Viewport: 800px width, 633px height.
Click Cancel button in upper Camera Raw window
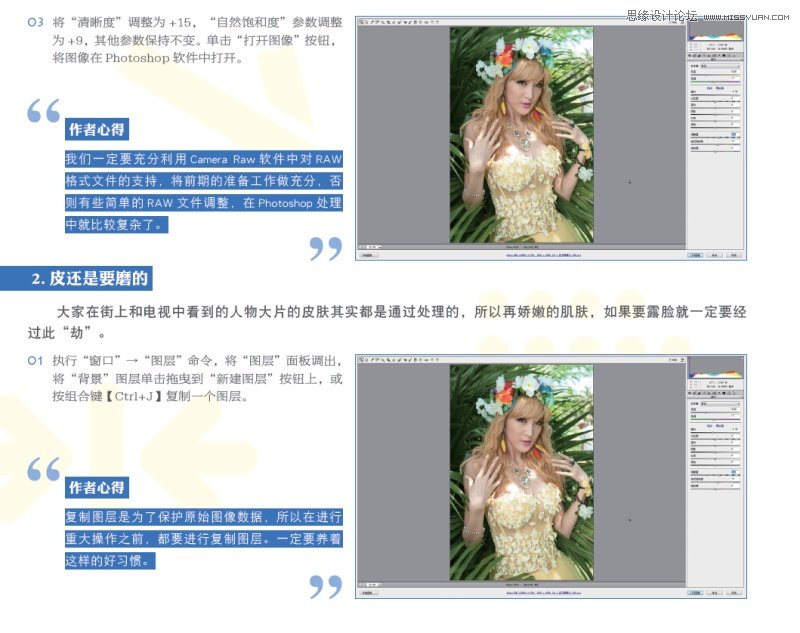point(715,255)
